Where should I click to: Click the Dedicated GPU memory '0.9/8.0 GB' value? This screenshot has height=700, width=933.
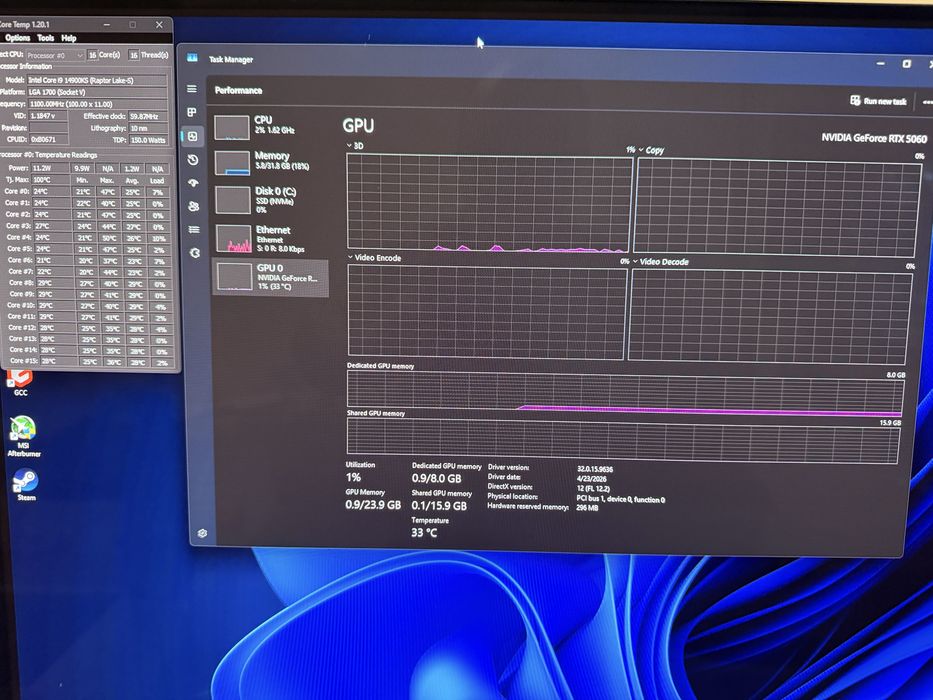point(436,478)
